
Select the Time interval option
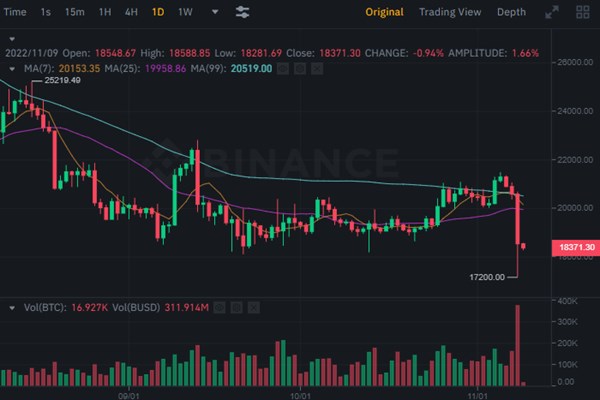15,12
